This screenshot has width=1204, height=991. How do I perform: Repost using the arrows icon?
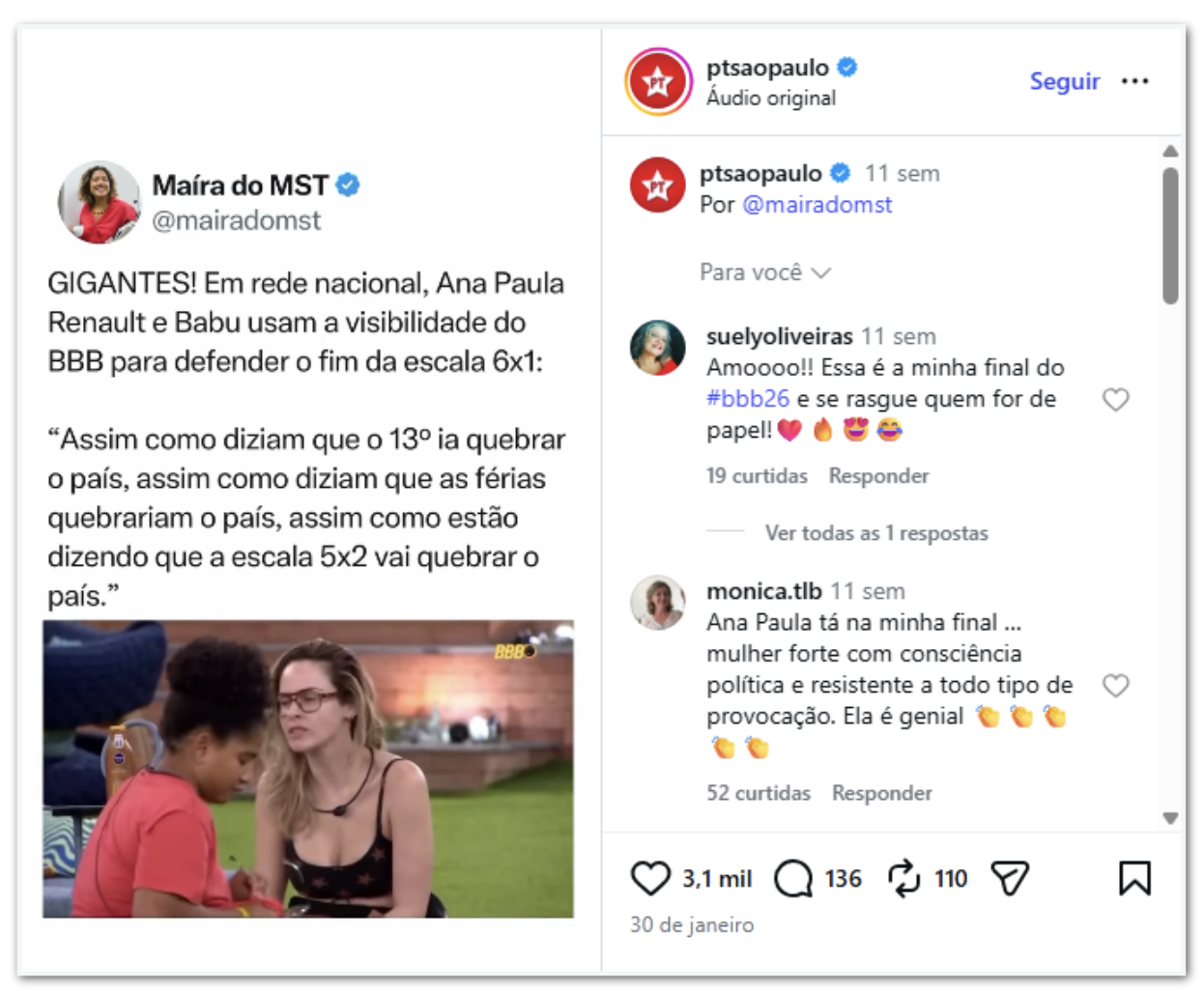pyautogui.click(x=903, y=879)
